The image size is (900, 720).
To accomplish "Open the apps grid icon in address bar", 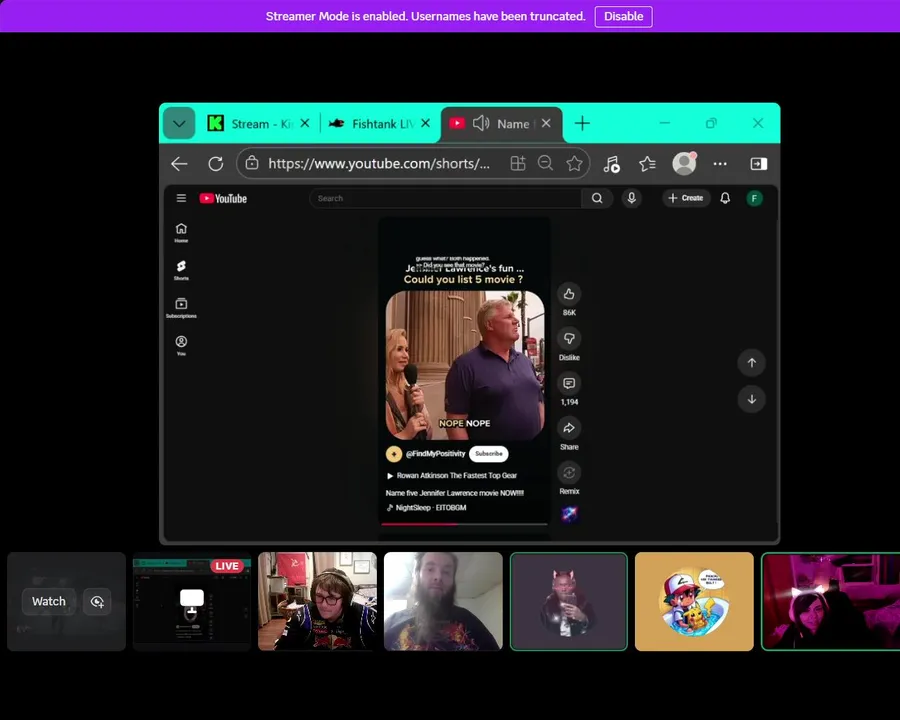I will [x=518, y=164].
